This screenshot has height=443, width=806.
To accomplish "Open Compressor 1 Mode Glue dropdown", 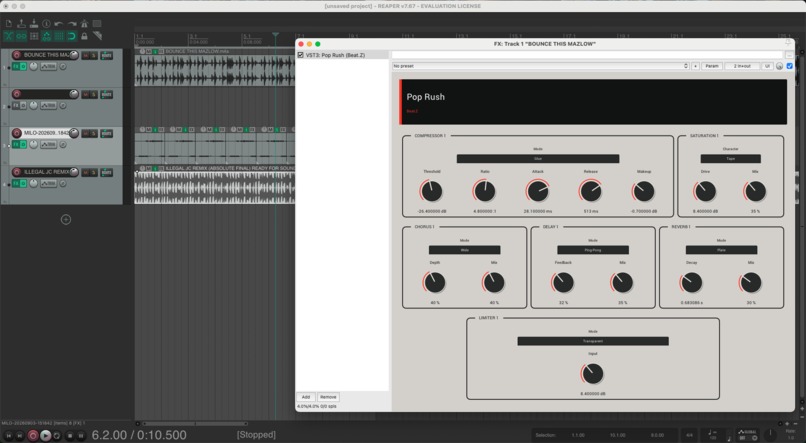I will pos(538,159).
